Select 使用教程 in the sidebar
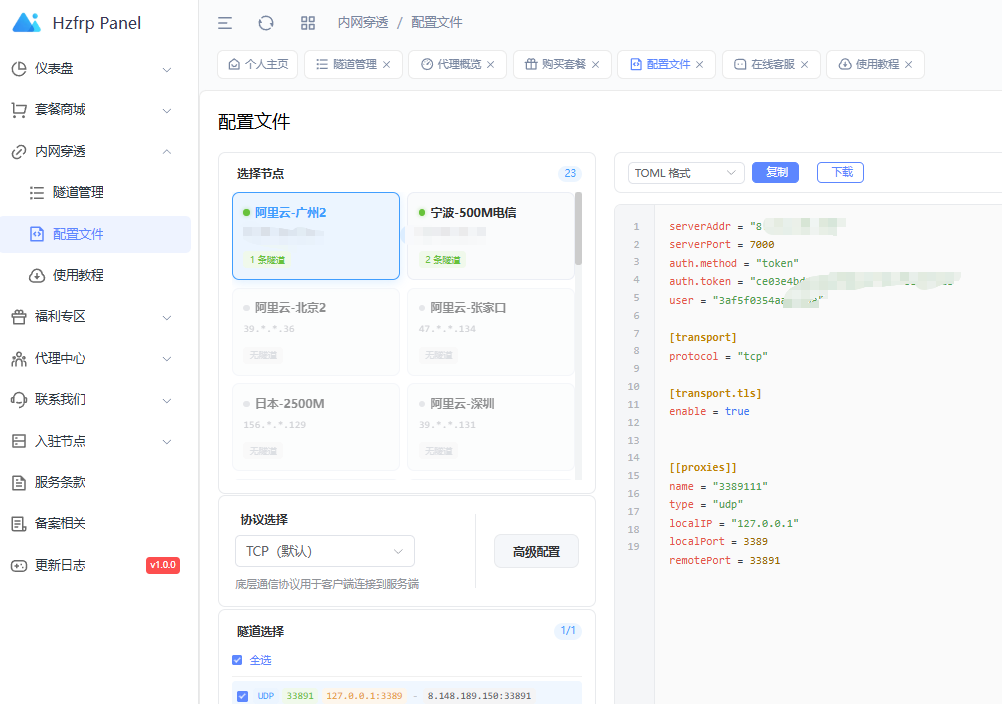1002x704 pixels. coord(95,275)
